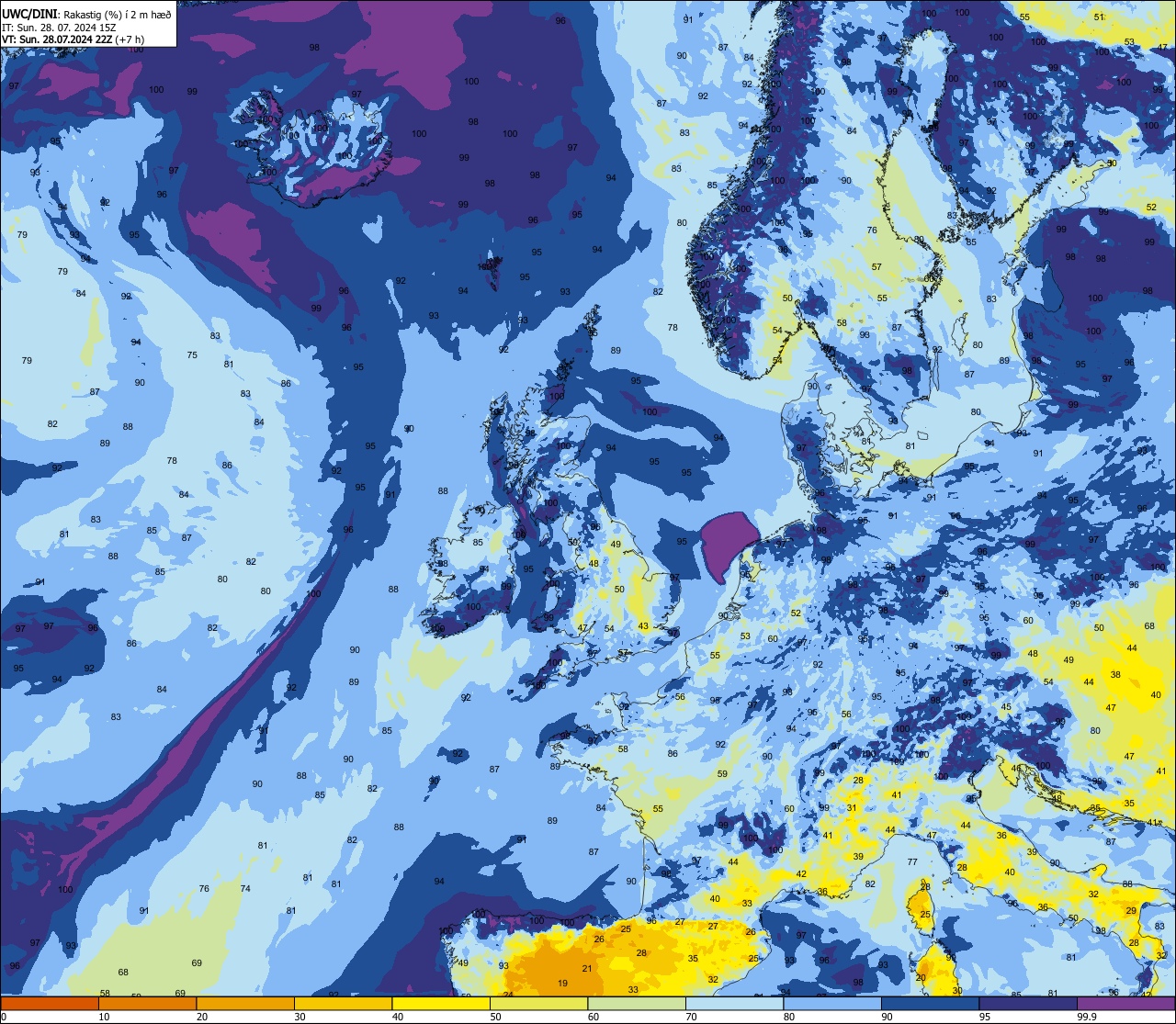
Task: Click the humidity value 74 in the Atlantic
Action: (x=245, y=888)
